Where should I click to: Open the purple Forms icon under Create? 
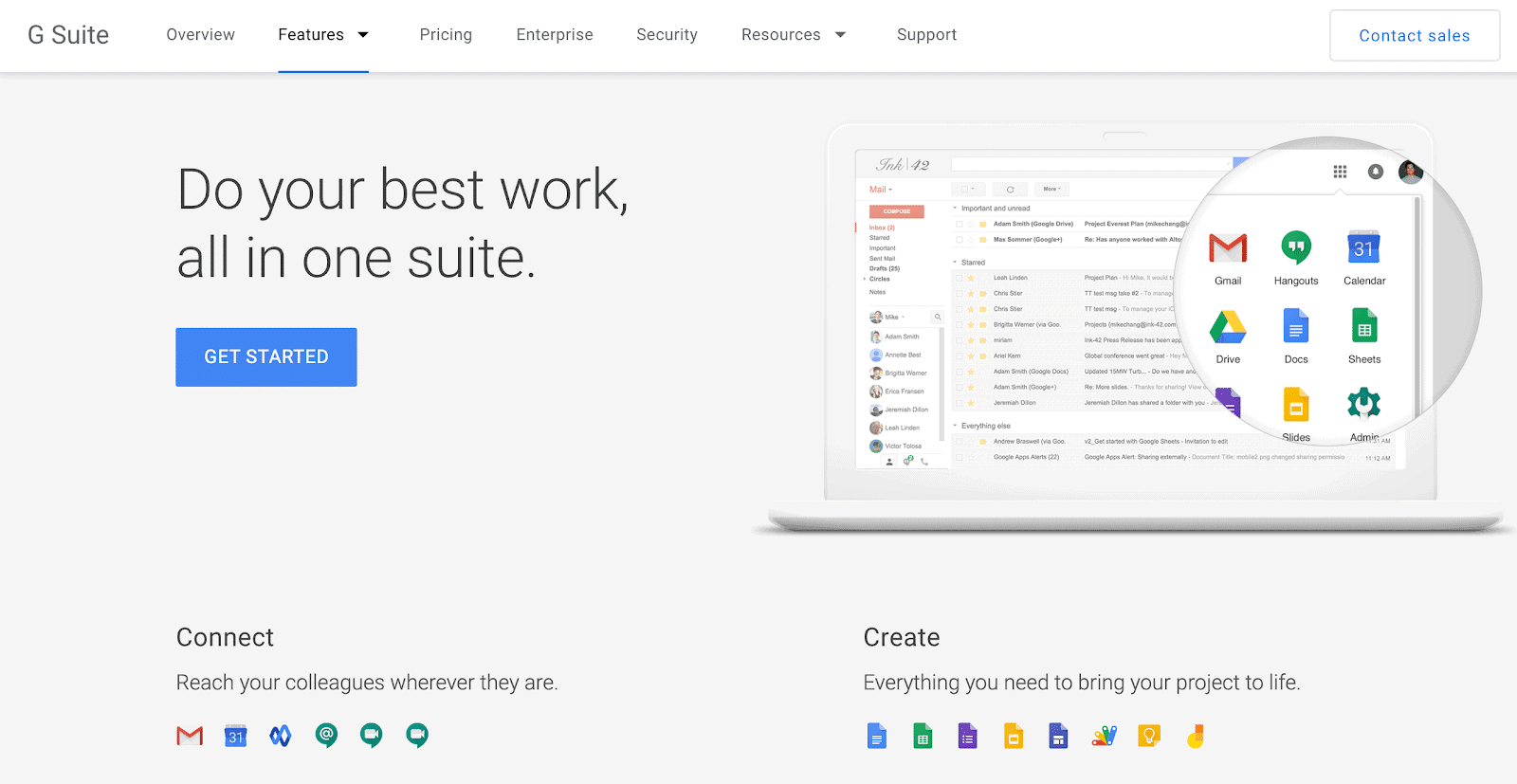point(967,736)
